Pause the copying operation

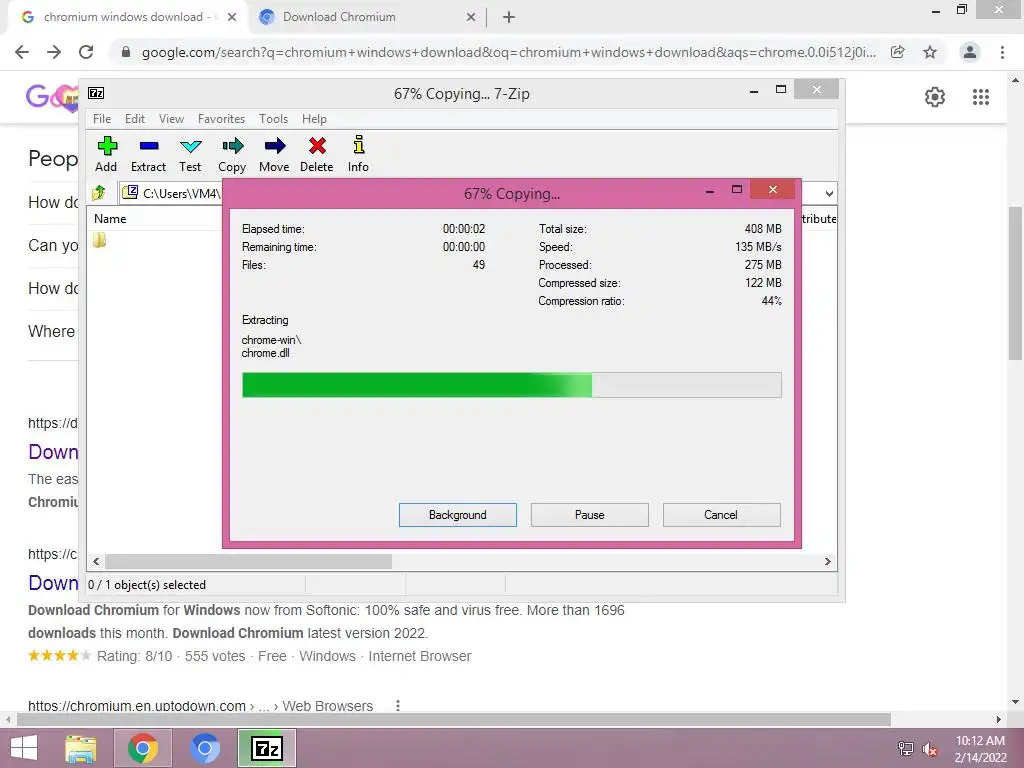click(x=590, y=515)
